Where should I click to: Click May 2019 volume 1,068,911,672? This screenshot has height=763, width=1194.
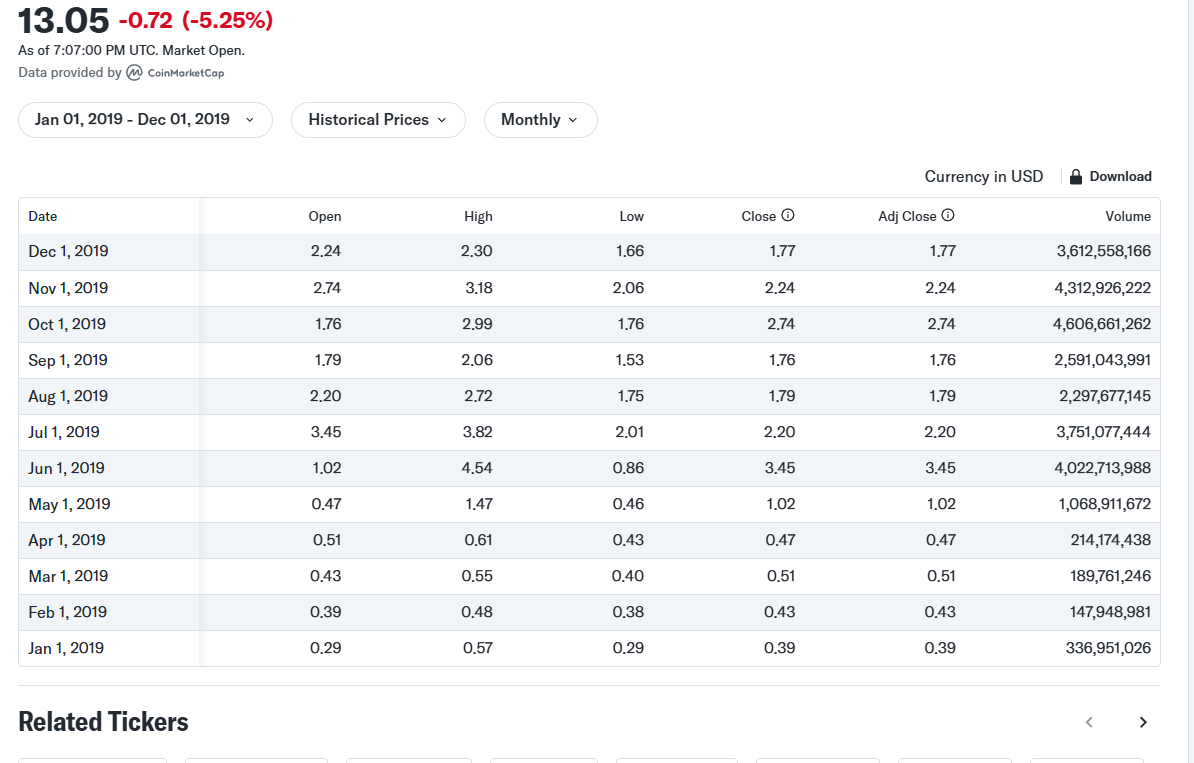pyautogui.click(x=1105, y=504)
